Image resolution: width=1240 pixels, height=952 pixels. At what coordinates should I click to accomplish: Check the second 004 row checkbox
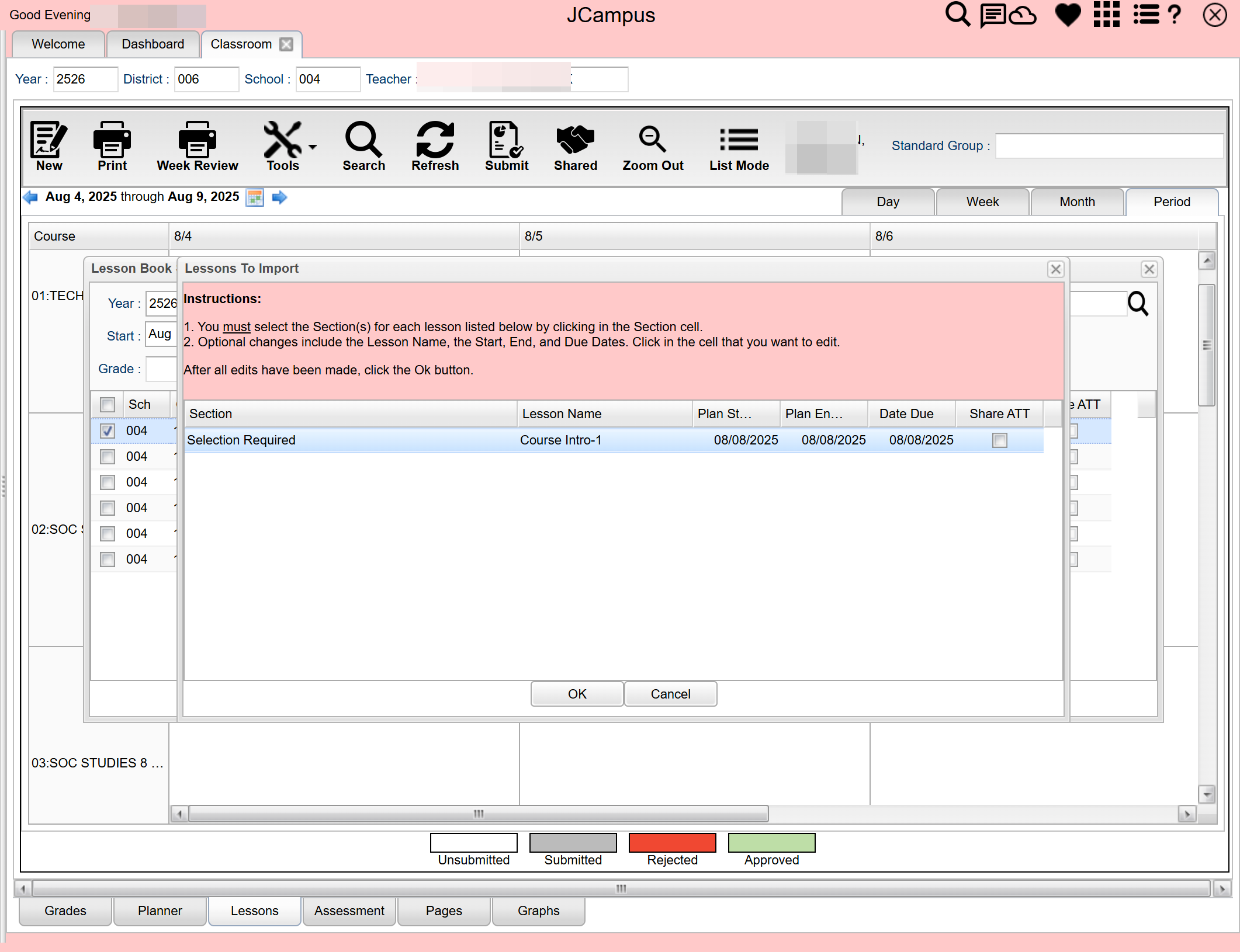point(108,457)
